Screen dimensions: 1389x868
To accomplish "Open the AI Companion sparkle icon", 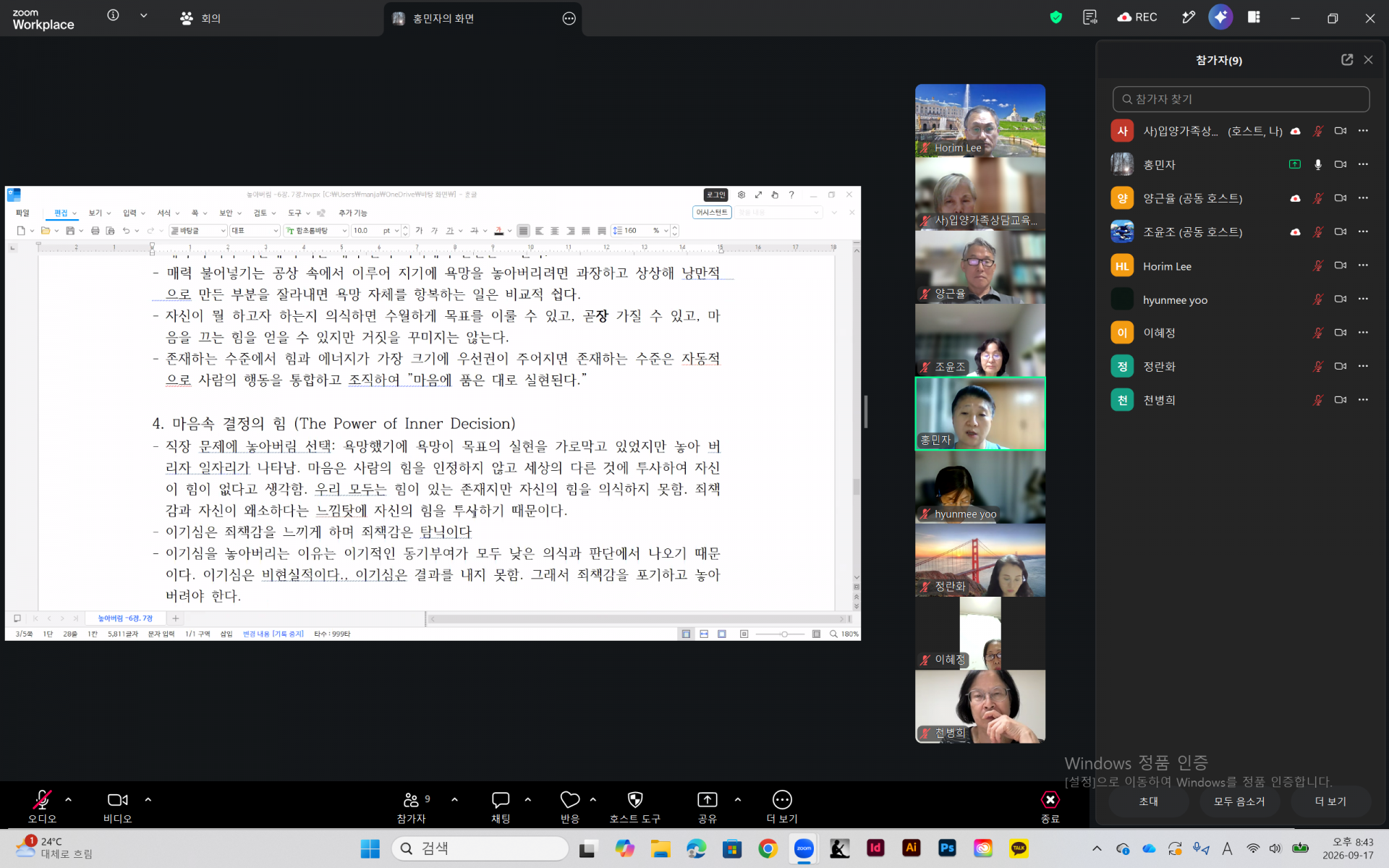I will (1220, 17).
